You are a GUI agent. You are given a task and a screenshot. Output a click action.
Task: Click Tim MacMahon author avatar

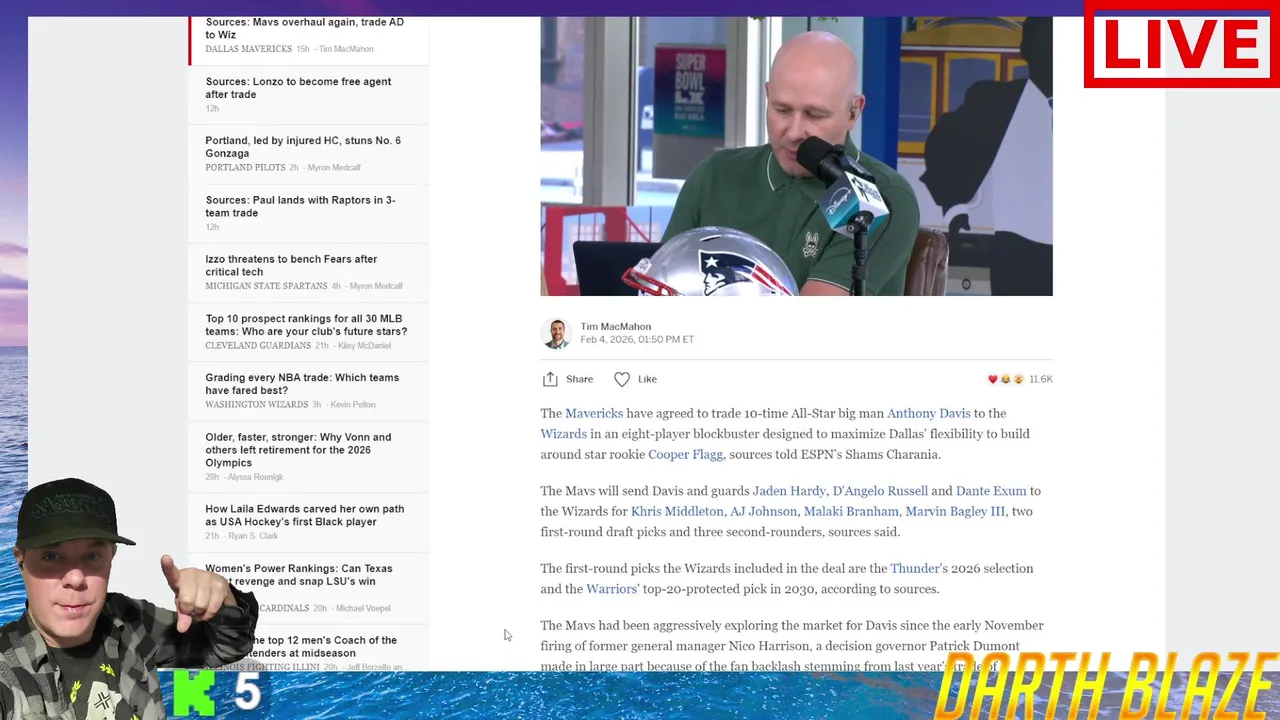pyautogui.click(x=556, y=333)
